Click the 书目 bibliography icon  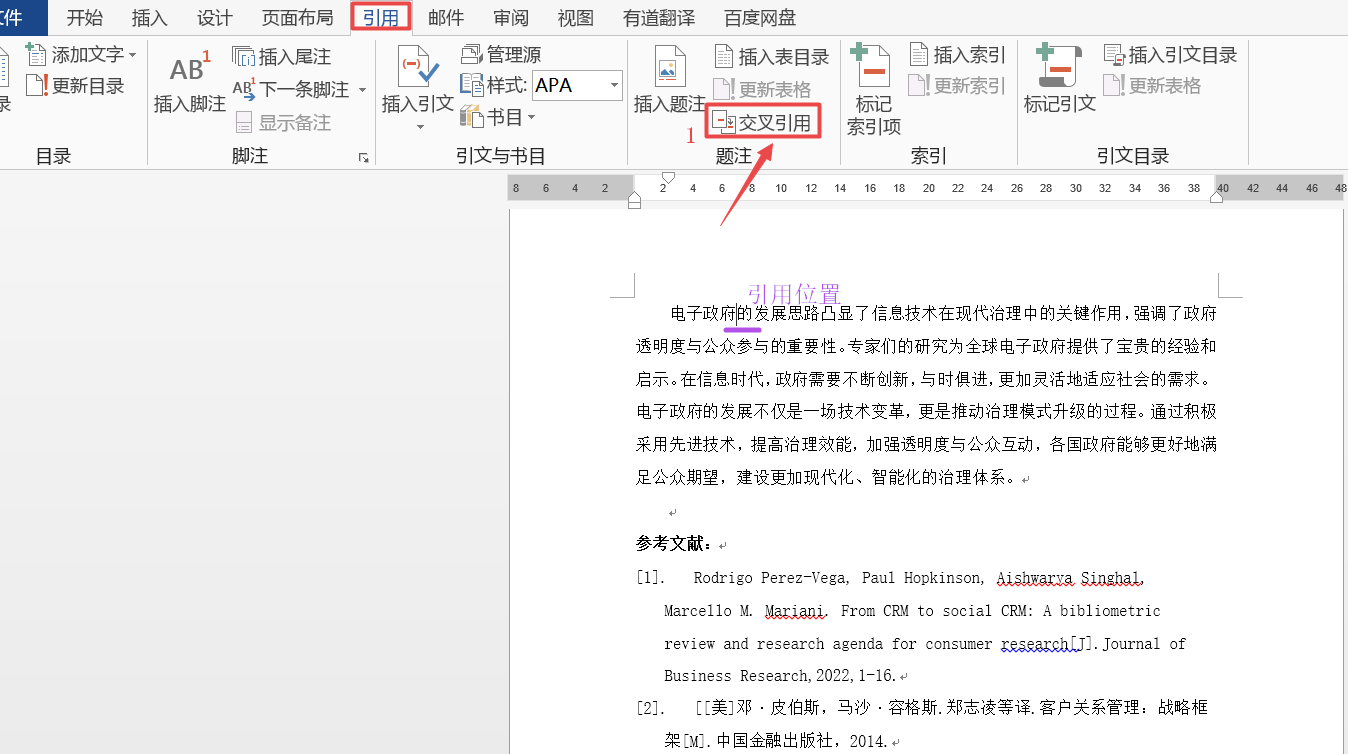click(x=471, y=117)
